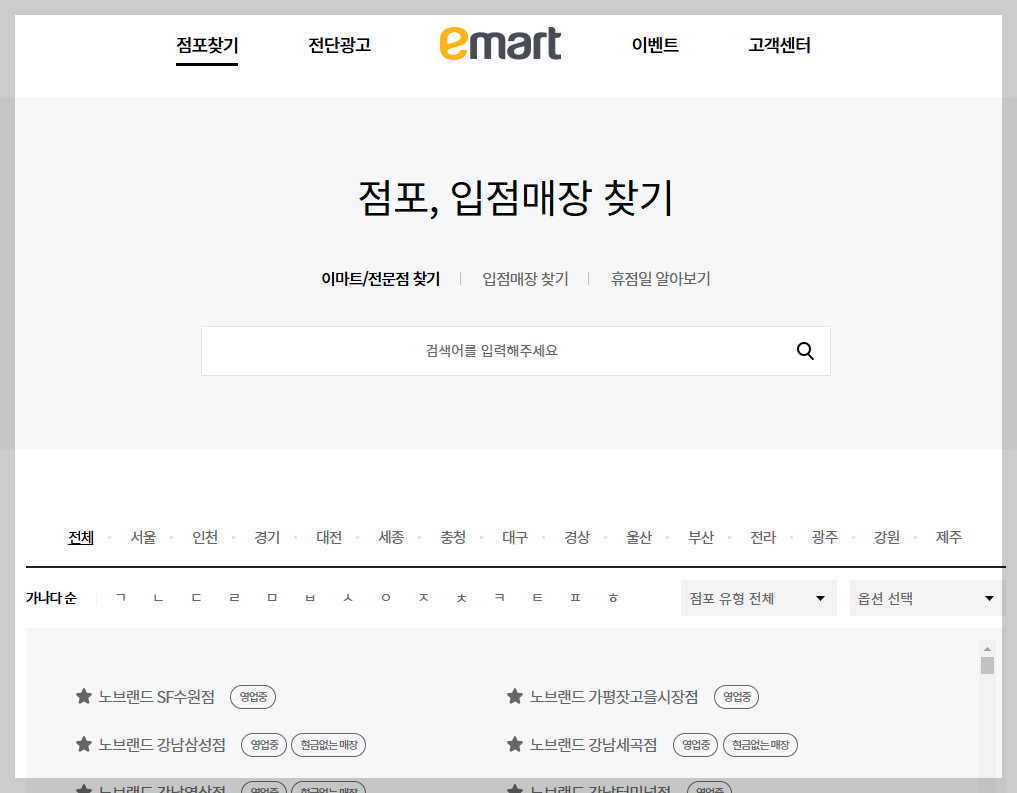Screen dimensions: 1017x793
Task: Filter by initial consonant ㅁ
Action: pyautogui.click(x=272, y=598)
